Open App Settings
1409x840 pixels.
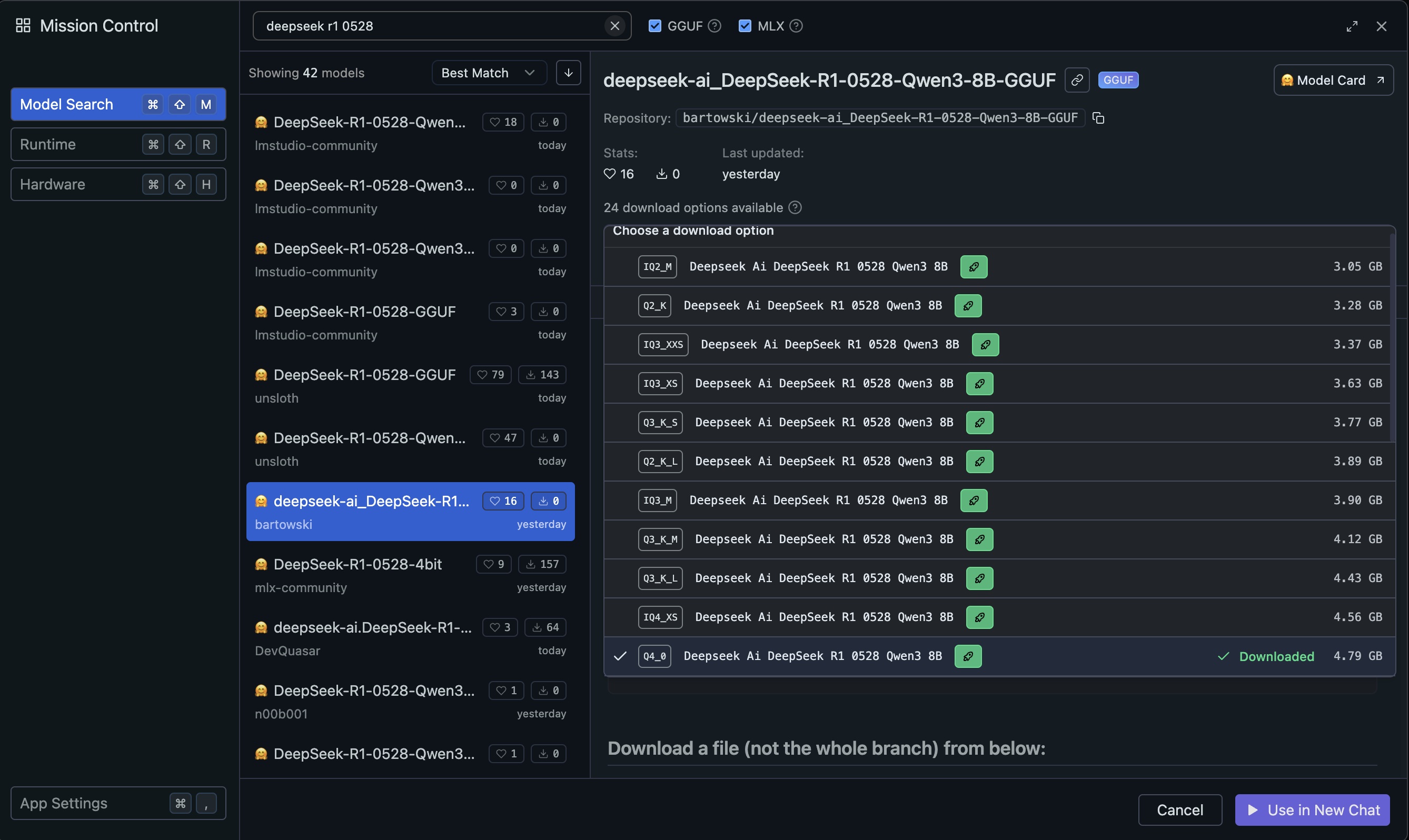118,803
